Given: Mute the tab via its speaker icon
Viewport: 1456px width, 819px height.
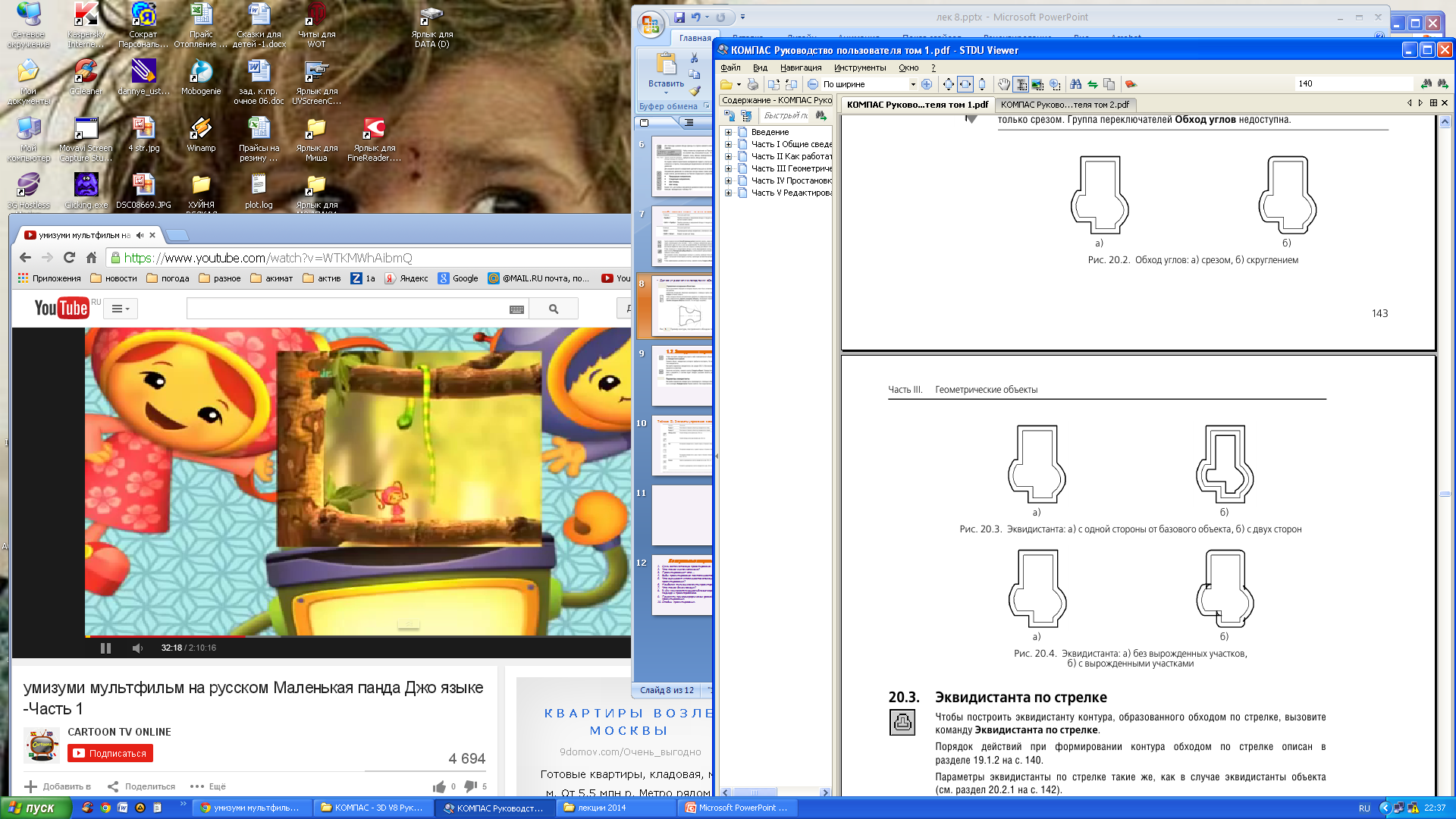Looking at the screenshot, I should point(140,235).
